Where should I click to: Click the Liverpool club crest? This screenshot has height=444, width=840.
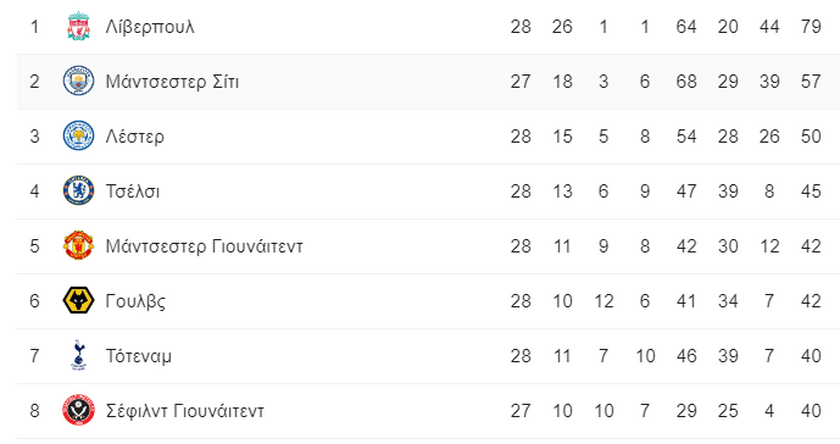(78, 26)
